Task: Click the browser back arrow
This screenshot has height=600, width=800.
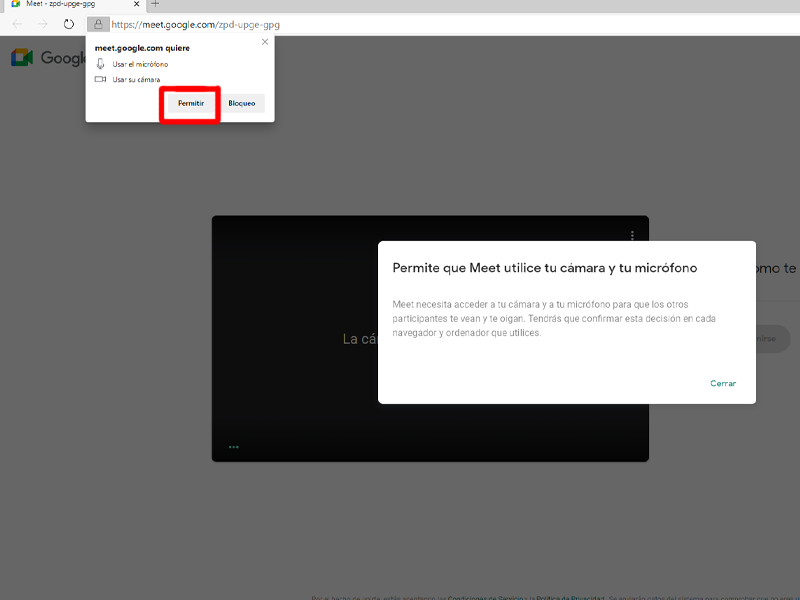Action: coord(17,24)
